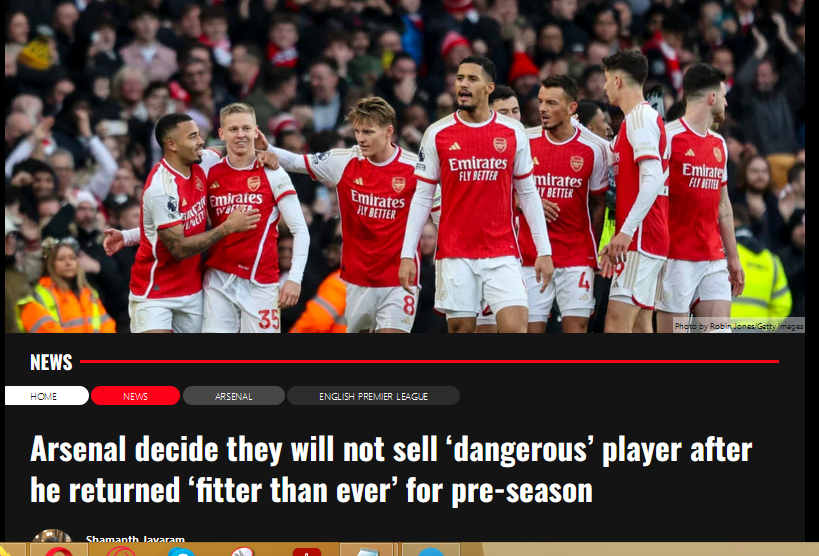819x556 pixels.
Task: Open the Notepad taskbar icon
Action: click(367, 552)
